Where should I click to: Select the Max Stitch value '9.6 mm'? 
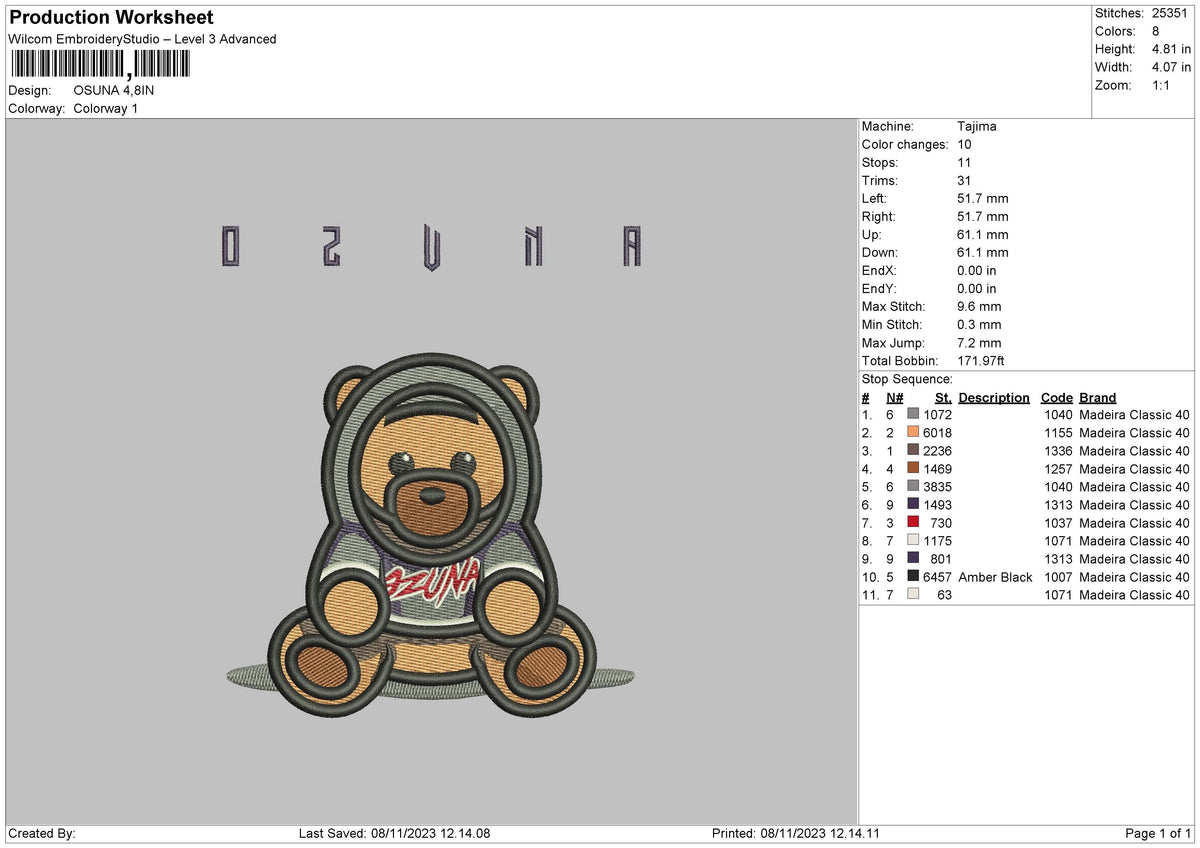pos(979,307)
